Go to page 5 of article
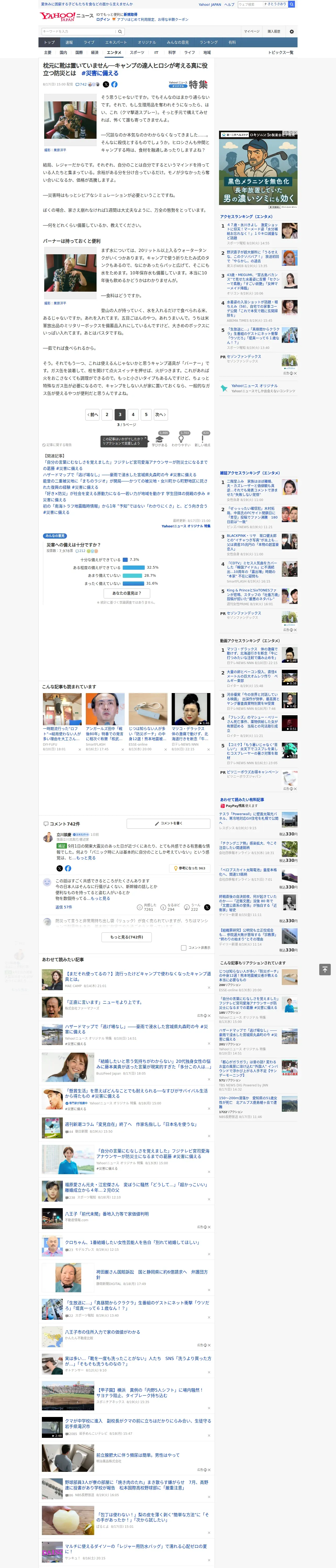Viewport: 336px width, 1568px height. click(x=146, y=414)
